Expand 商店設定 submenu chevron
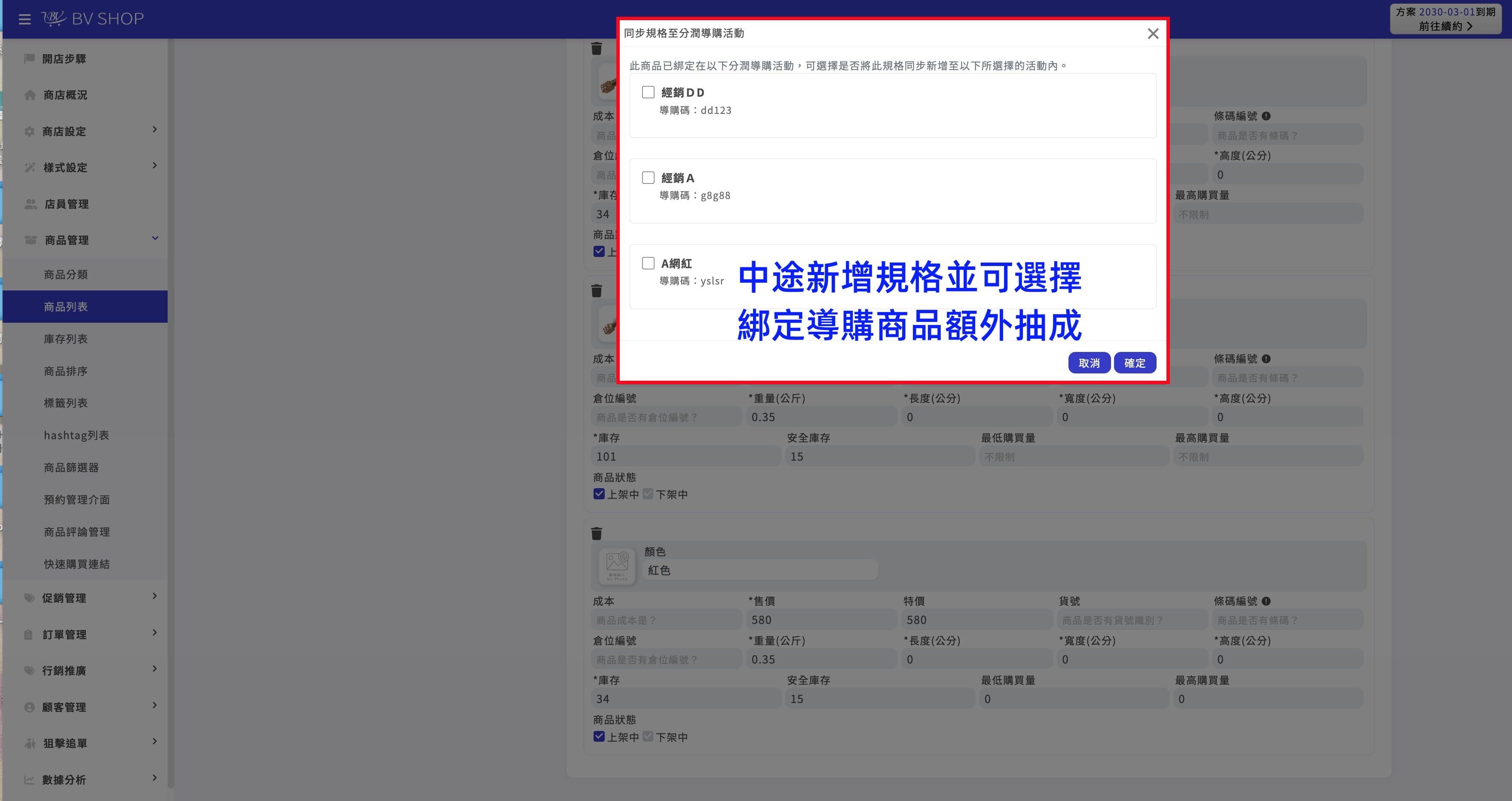The image size is (1512, 801). coord(155,129)
